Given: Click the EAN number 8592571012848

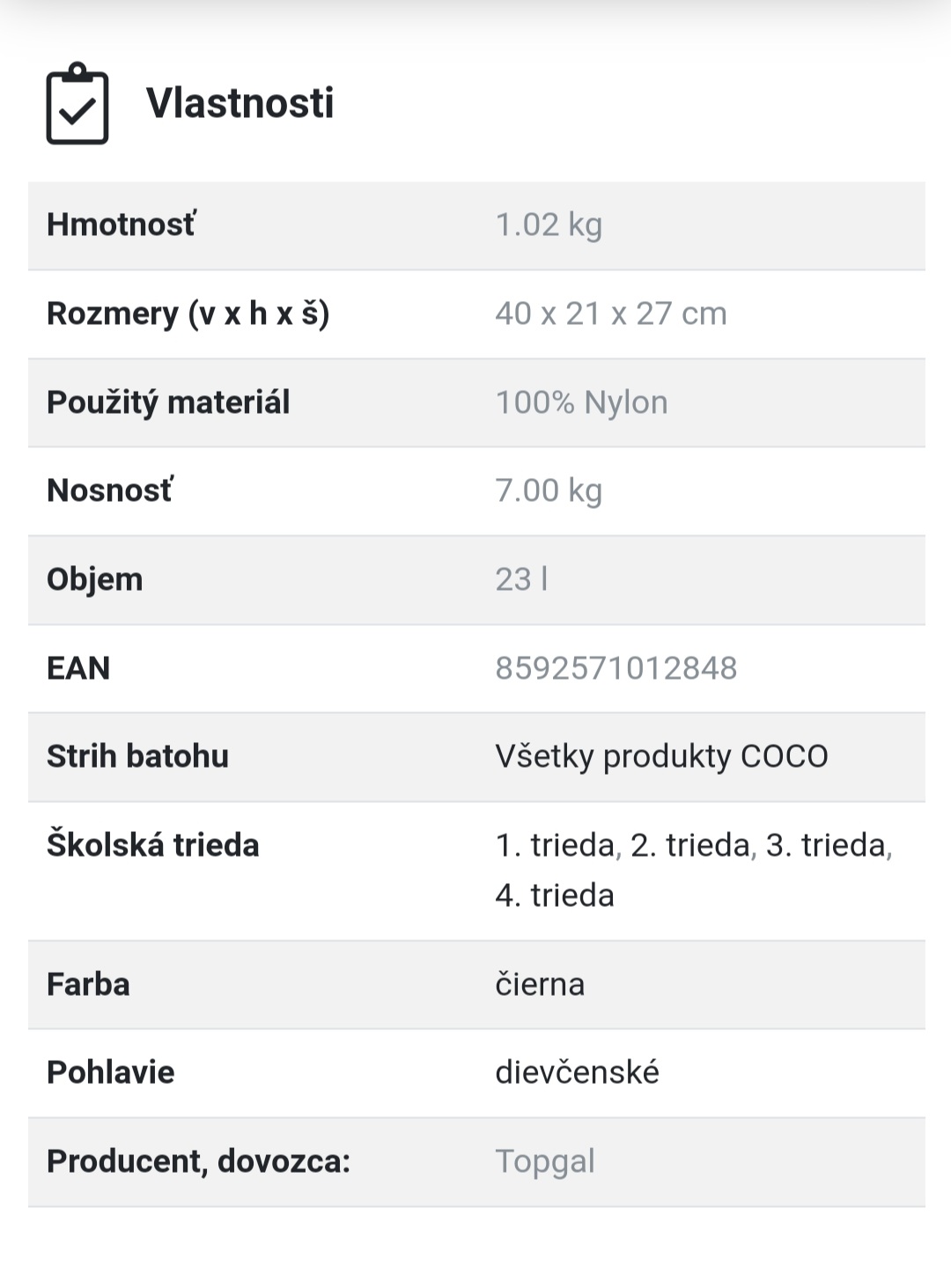Looking at the screenshot, I should (616, 668).
